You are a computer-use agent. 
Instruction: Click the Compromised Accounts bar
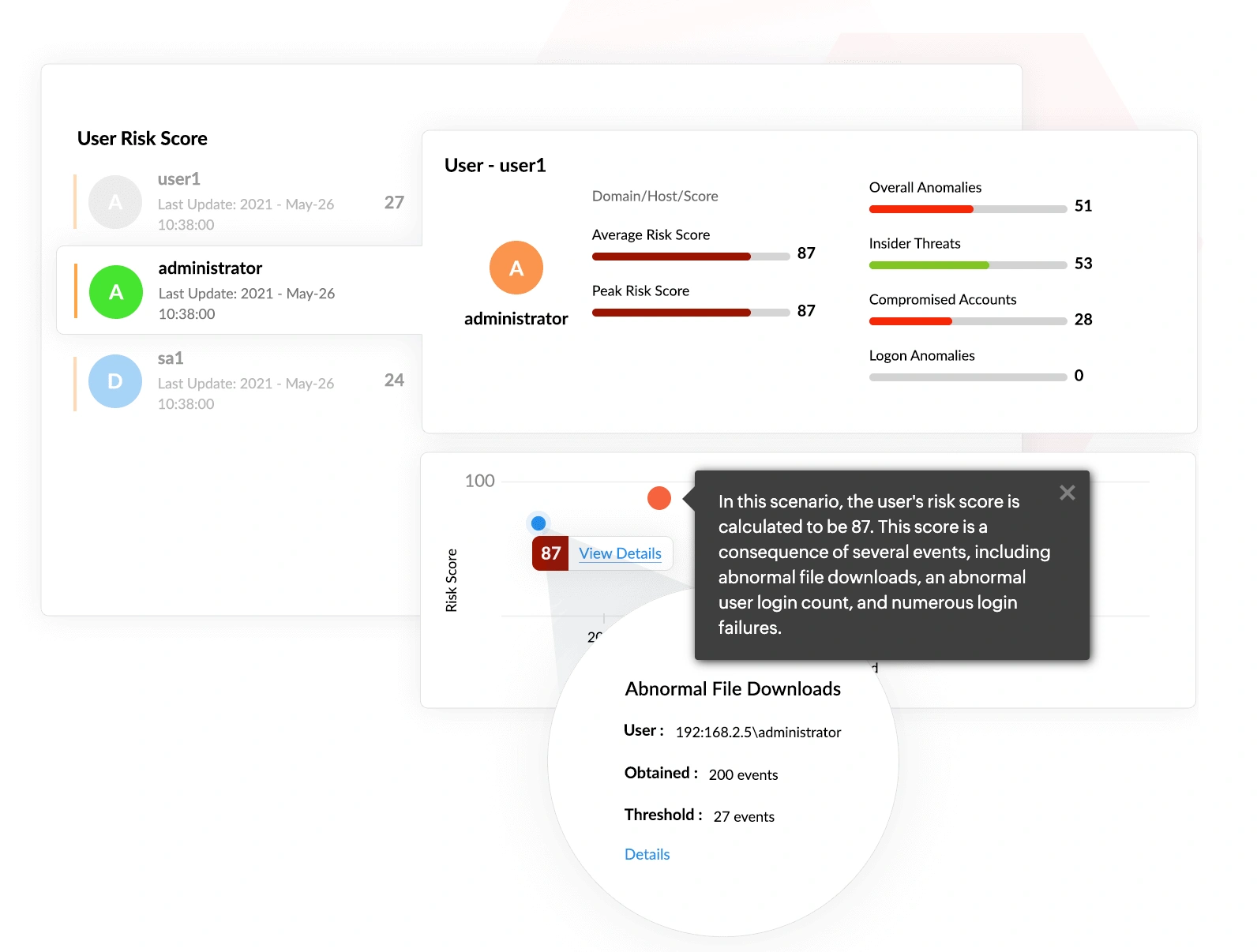pyautogui.click(x=968, y=321)
